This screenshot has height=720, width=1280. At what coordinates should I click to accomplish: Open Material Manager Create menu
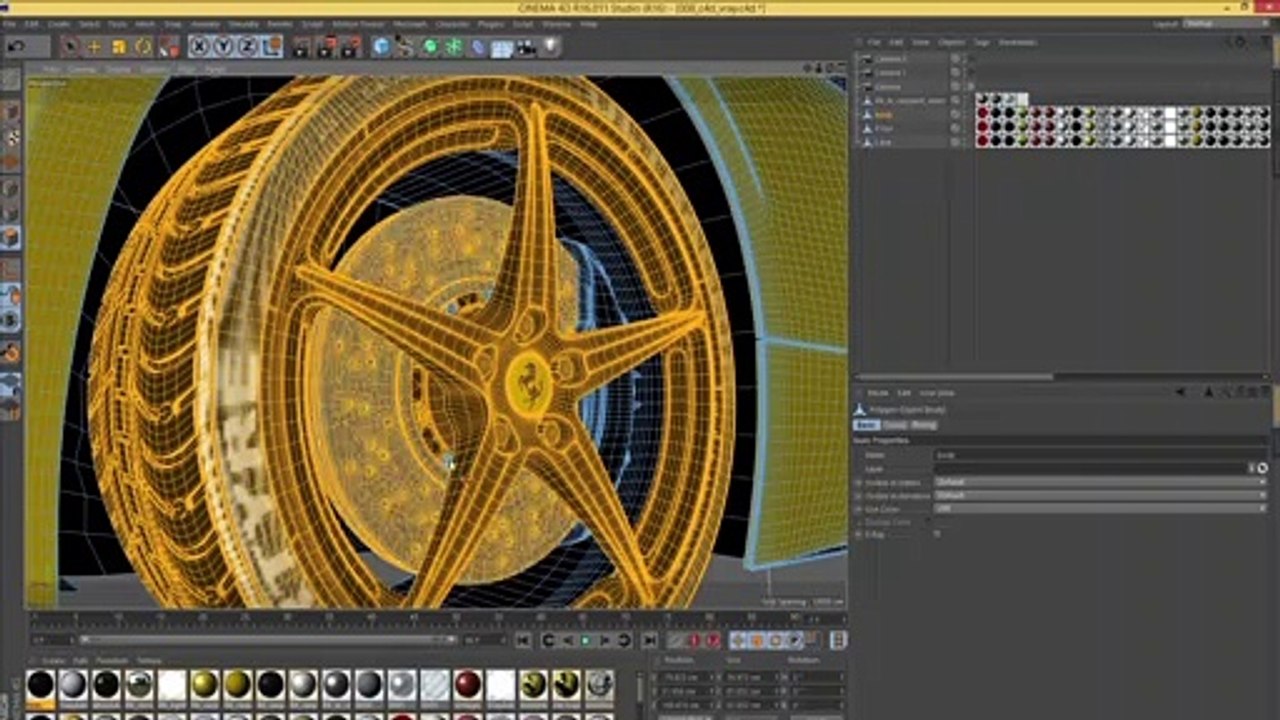point(53,661)
